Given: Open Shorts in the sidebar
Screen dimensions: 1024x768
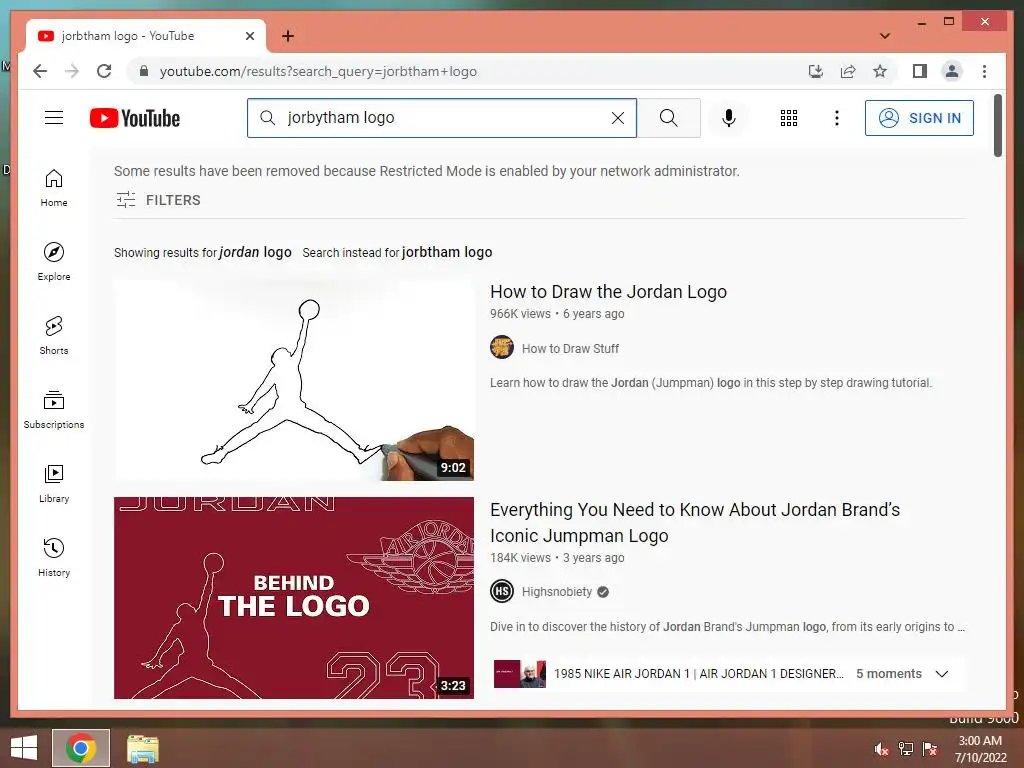Looking at the screenshot, I should coord(54,336).
